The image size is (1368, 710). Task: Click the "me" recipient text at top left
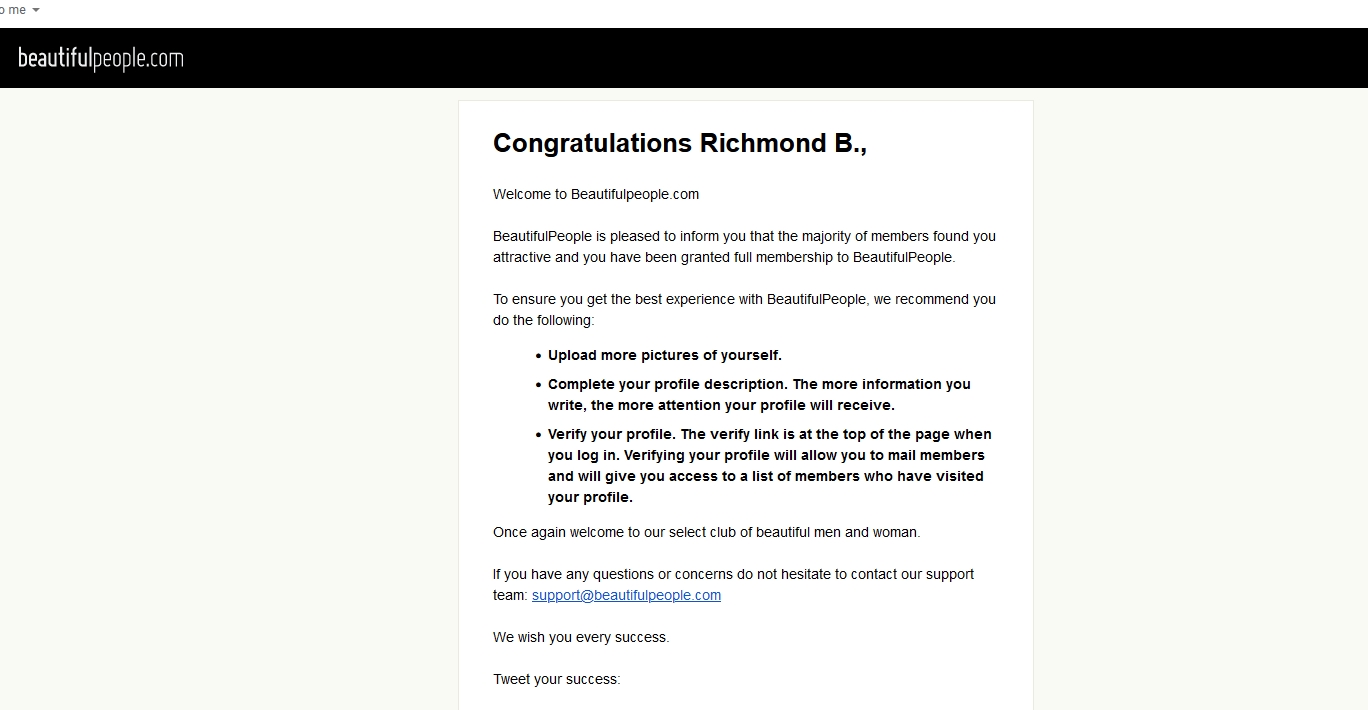pos(17,10)
